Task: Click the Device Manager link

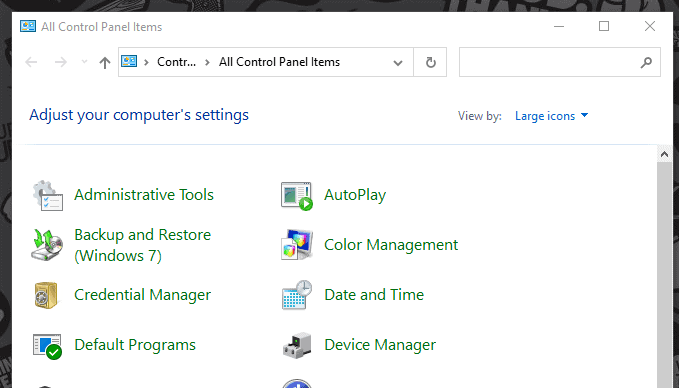Action: [380, 345]
